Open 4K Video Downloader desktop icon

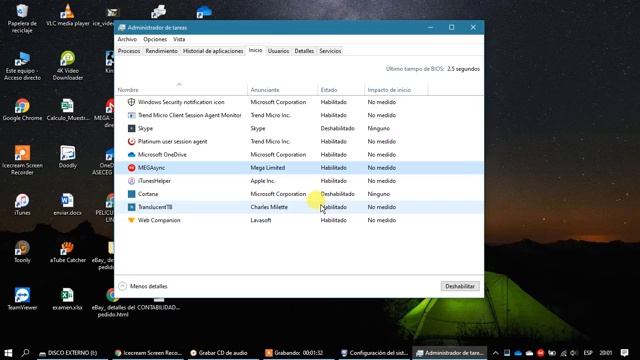(67, 65)
